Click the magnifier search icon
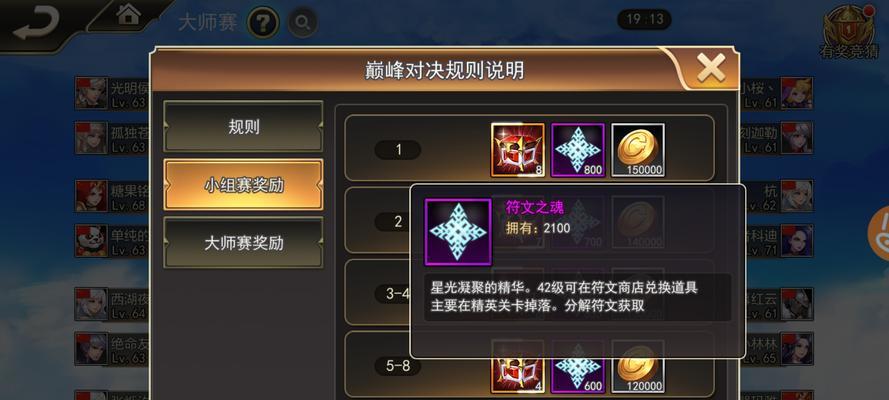The width and height of the screenshot is (889, 400). click(x=303, y=23)
